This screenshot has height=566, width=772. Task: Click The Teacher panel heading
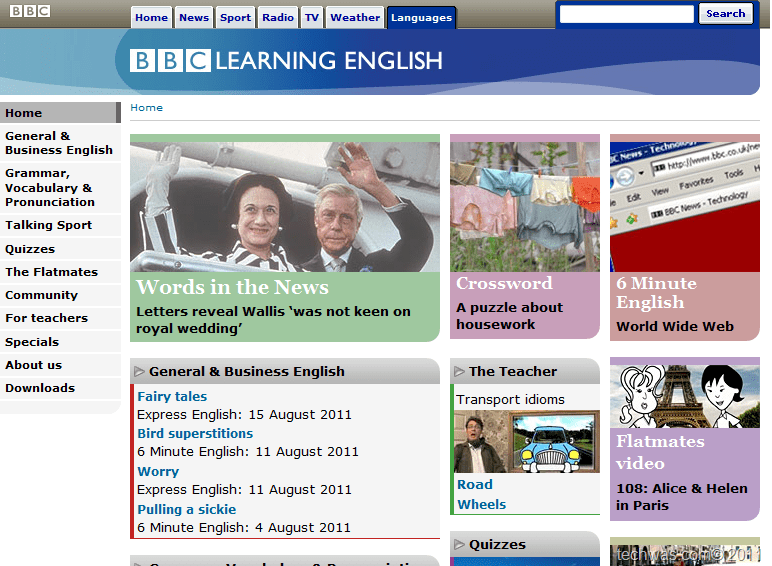coord(513,372)
